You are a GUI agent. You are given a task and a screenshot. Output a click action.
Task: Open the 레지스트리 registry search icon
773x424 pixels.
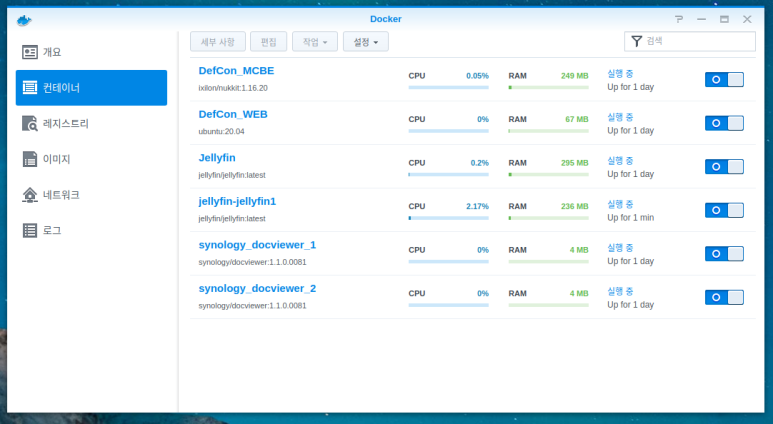(30, 123)
